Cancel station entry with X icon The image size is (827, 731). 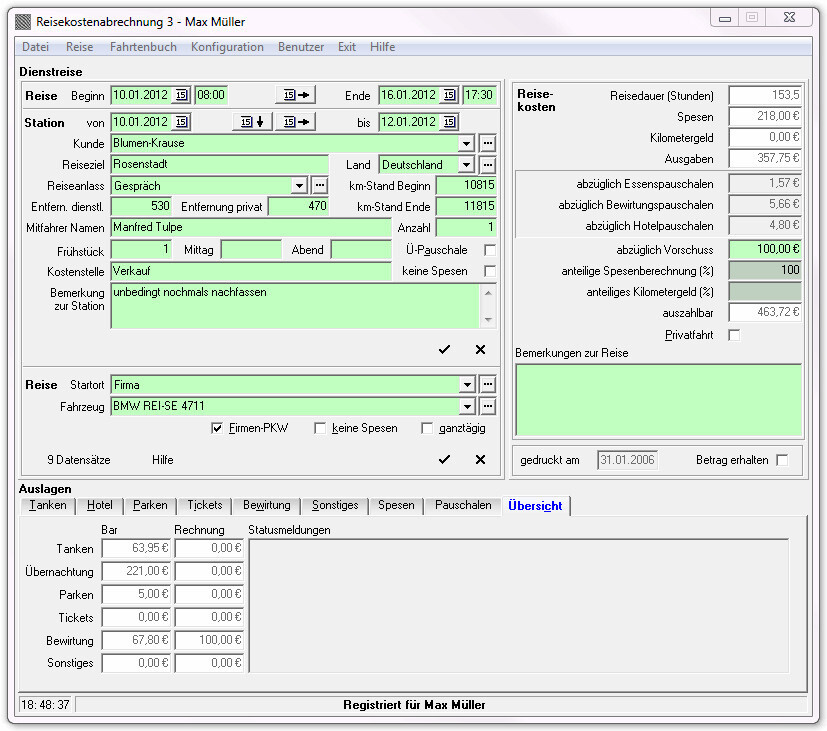[x=480, y=349]
